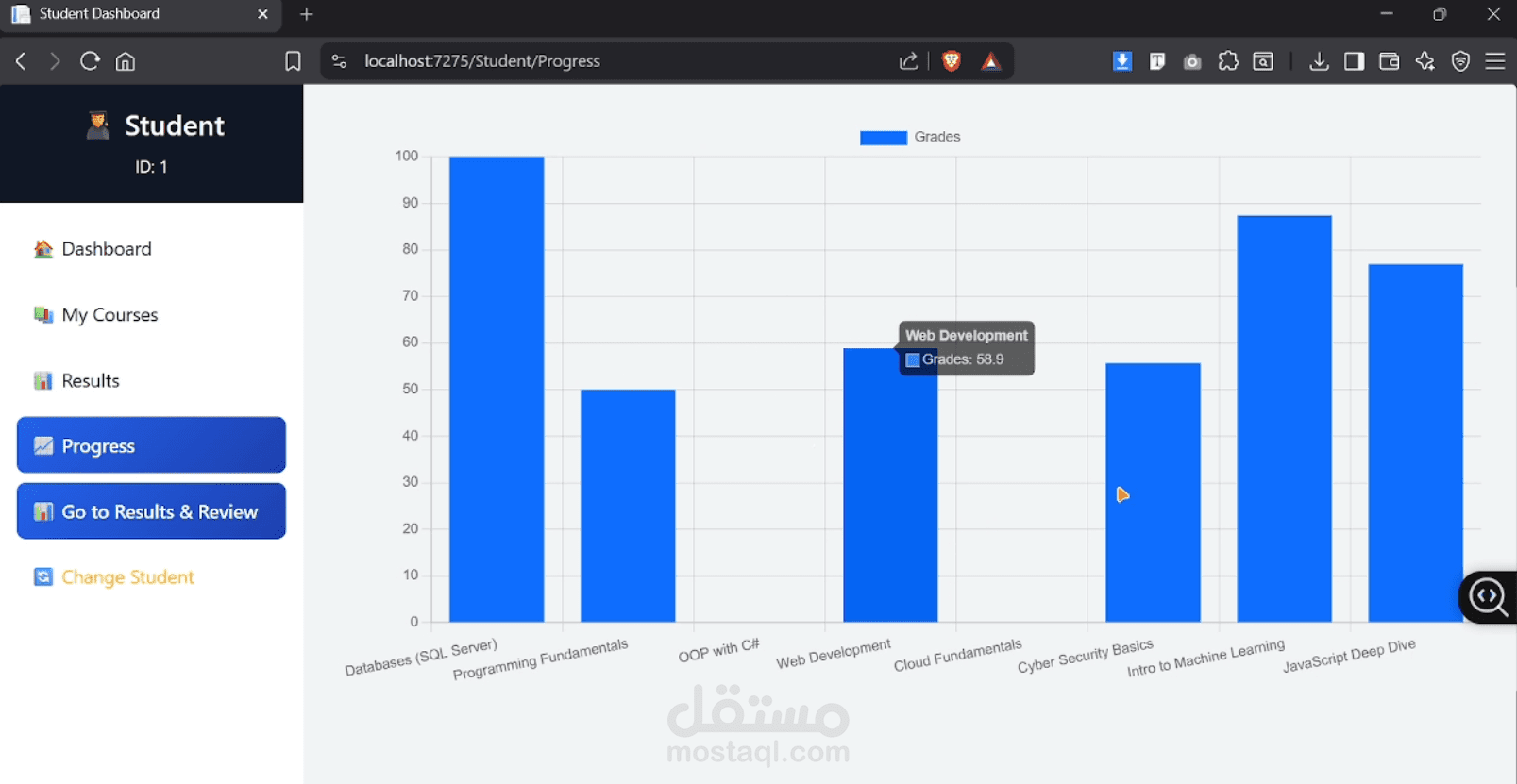
Task: Close the Student Dashboard tab
Action: [263, 14]
